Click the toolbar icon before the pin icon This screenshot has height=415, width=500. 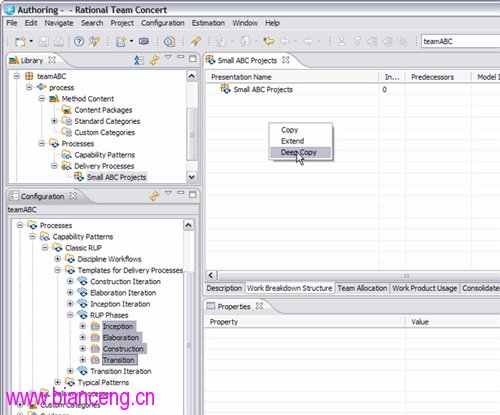pos(169,41)
